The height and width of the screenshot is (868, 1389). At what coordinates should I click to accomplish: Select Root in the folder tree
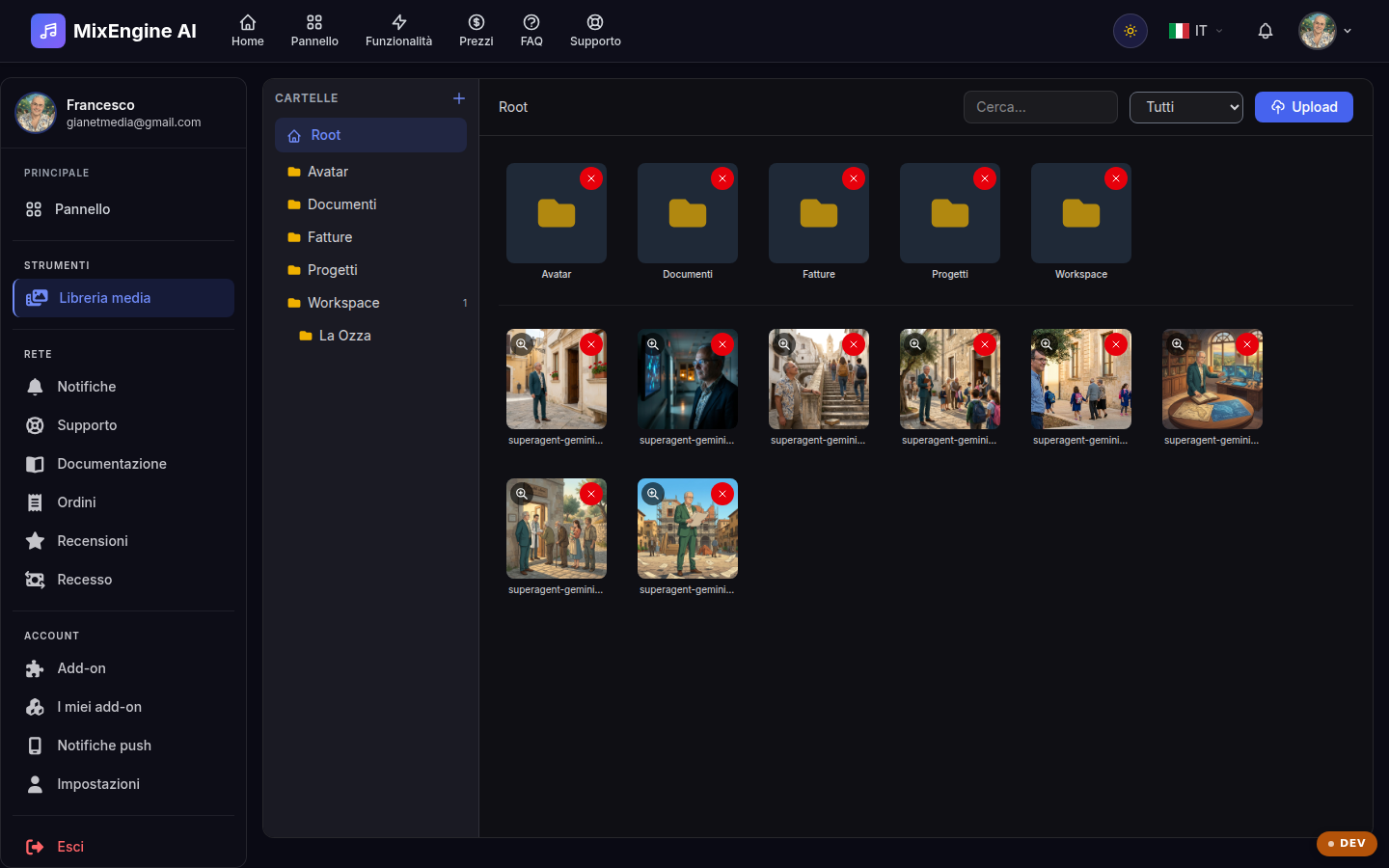click(370, 135)
